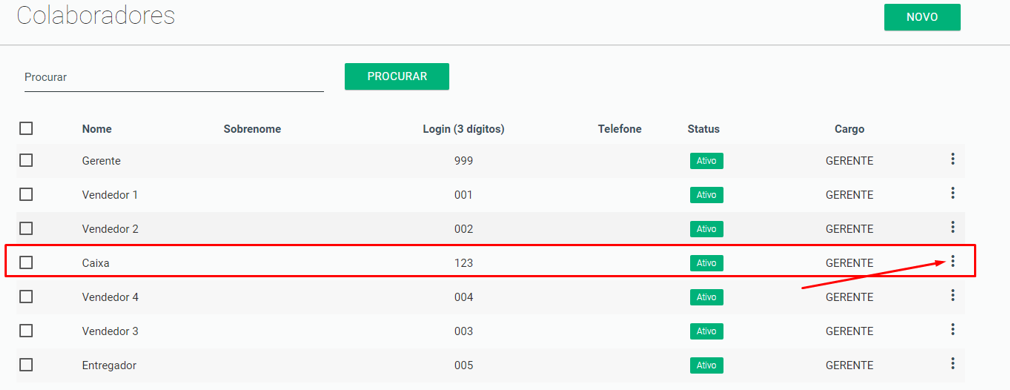1010x390 pixels.
Task: Open the three-dot menu for Vendedor 3
Action: click(x=953, y=329)
